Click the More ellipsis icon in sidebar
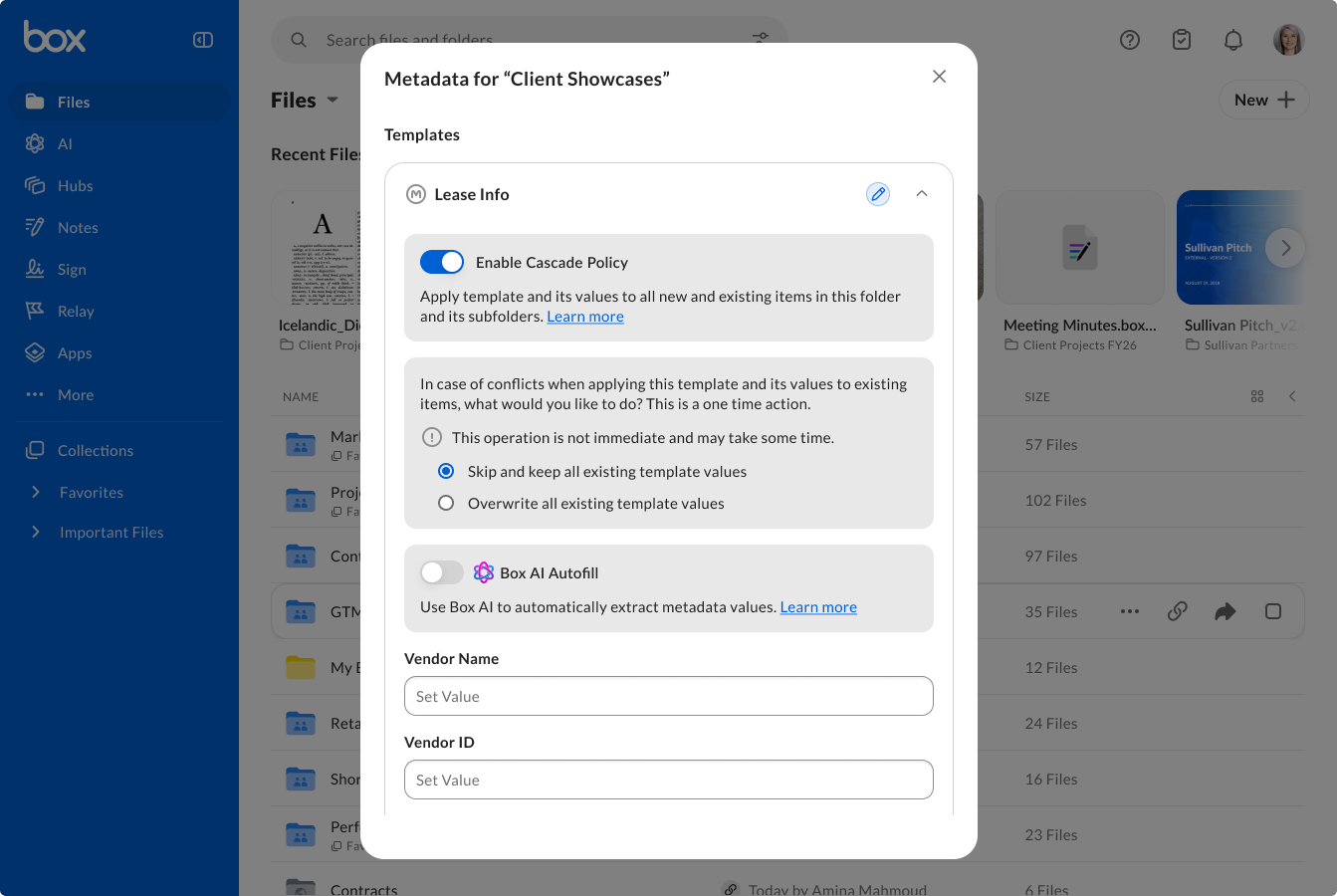Image resolution: width=1337 pixels, height=896 pixels. pyautogui.click(x=35, y=394)
